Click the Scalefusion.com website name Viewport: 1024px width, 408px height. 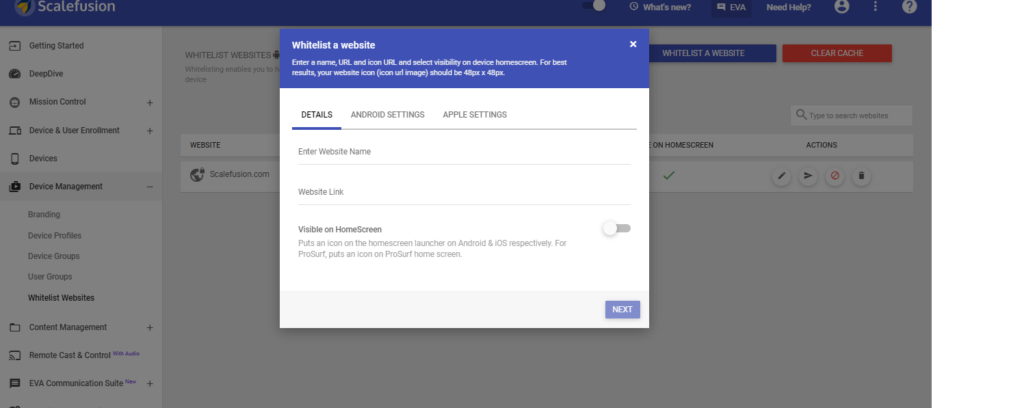[x=239, y=174]
